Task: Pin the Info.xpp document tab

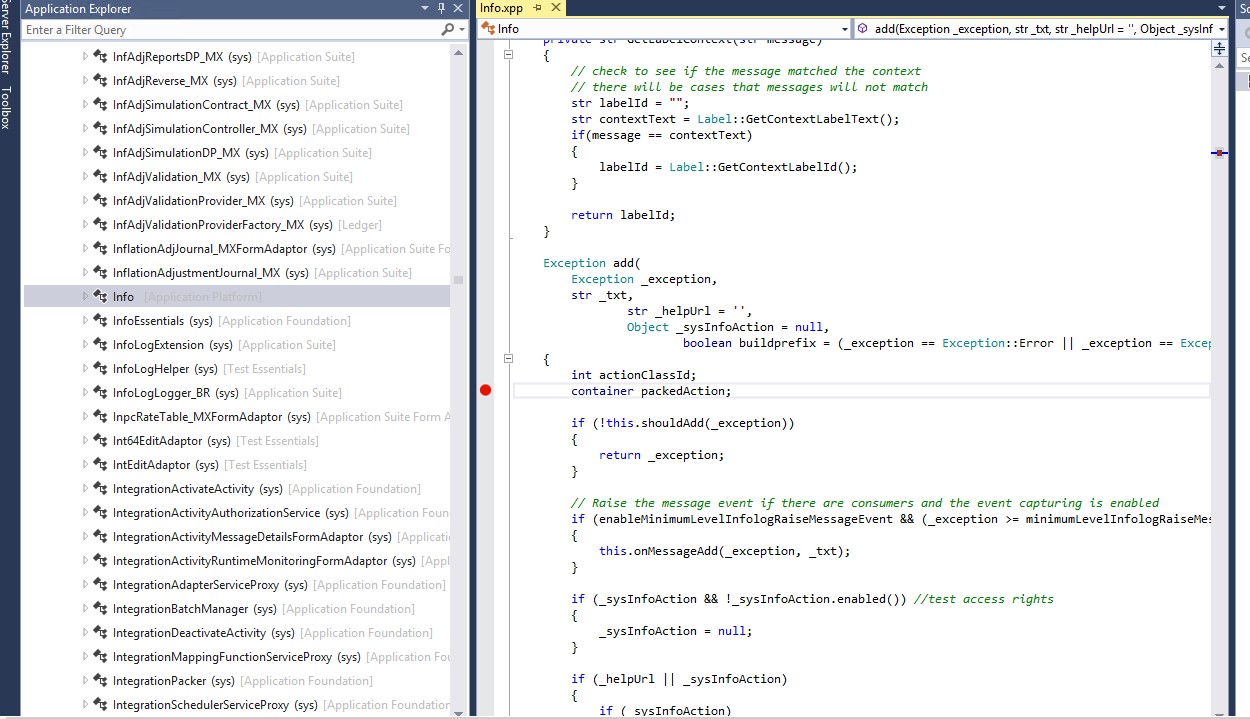Action: 536,8
